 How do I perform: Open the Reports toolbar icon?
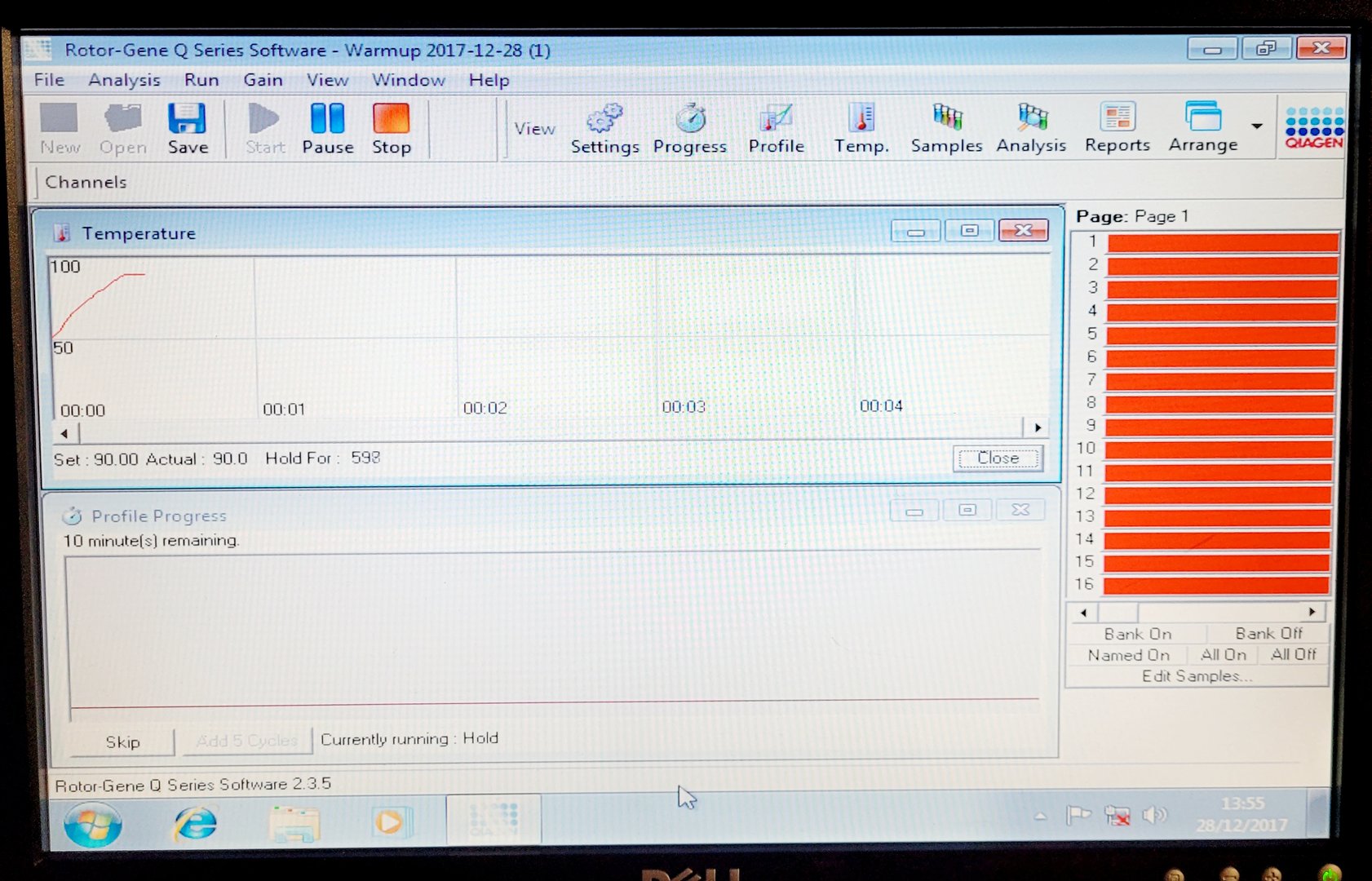click(x=1117, y=128)
